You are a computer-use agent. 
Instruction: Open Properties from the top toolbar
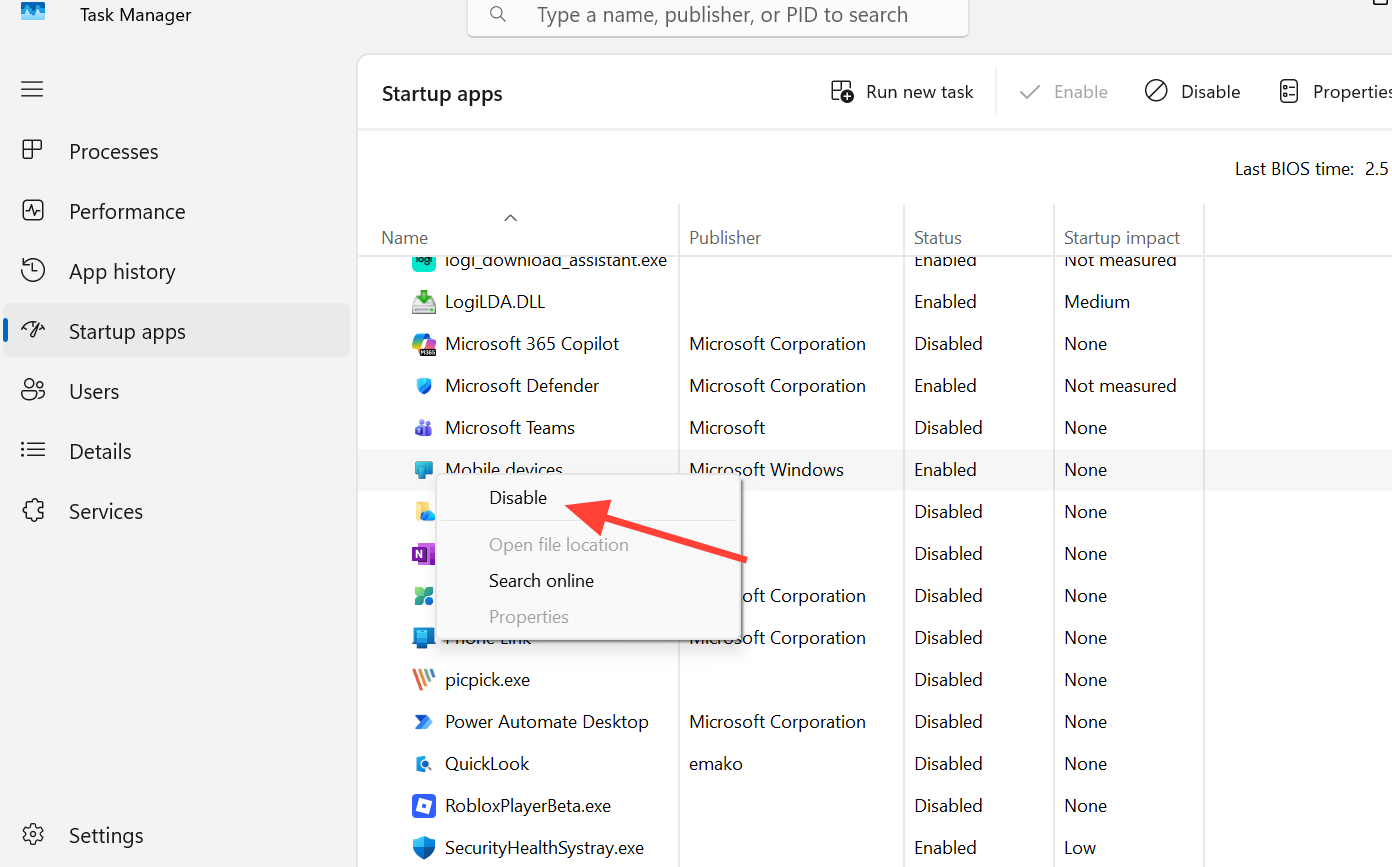[1335, 92]
